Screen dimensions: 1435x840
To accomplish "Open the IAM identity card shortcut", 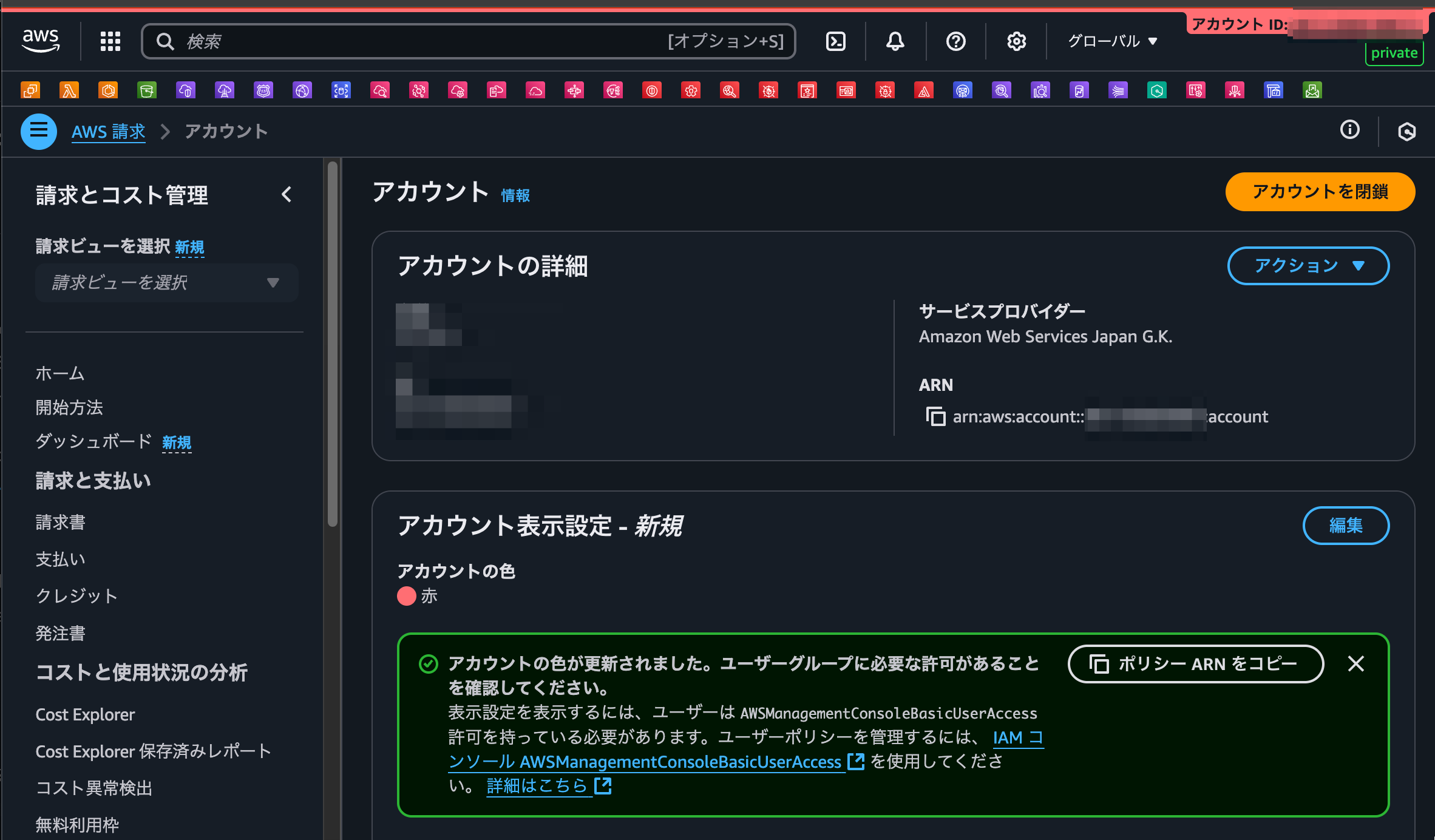I will coord(846,90).
